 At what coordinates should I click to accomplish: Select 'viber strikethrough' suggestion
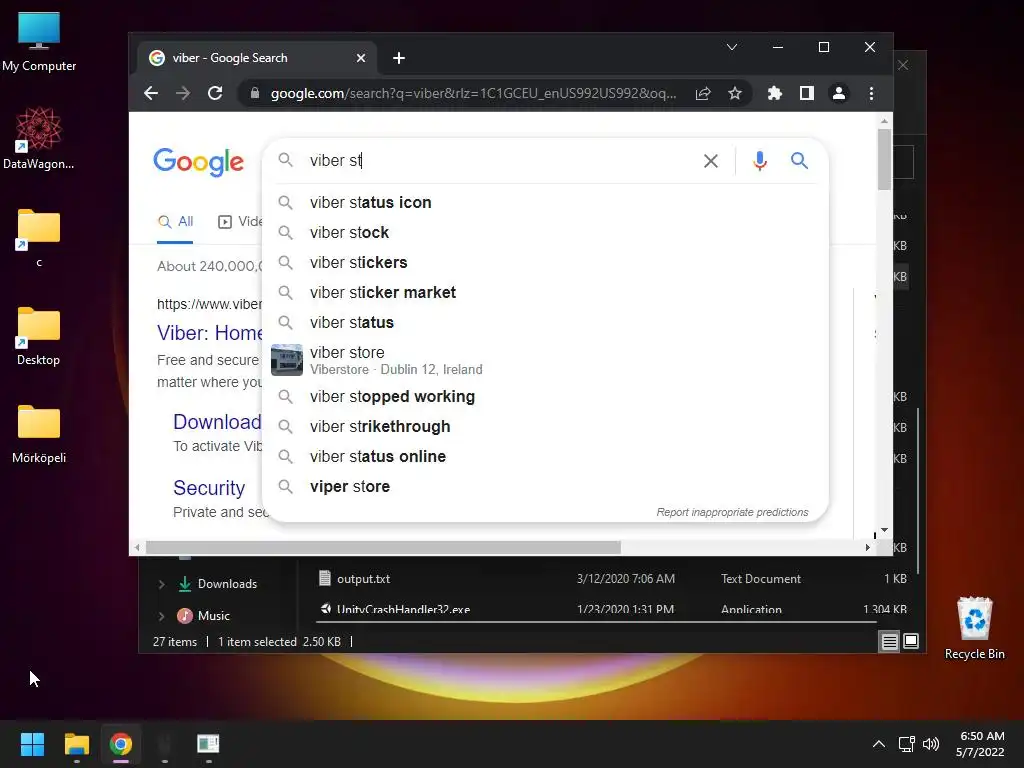(545, 426)
